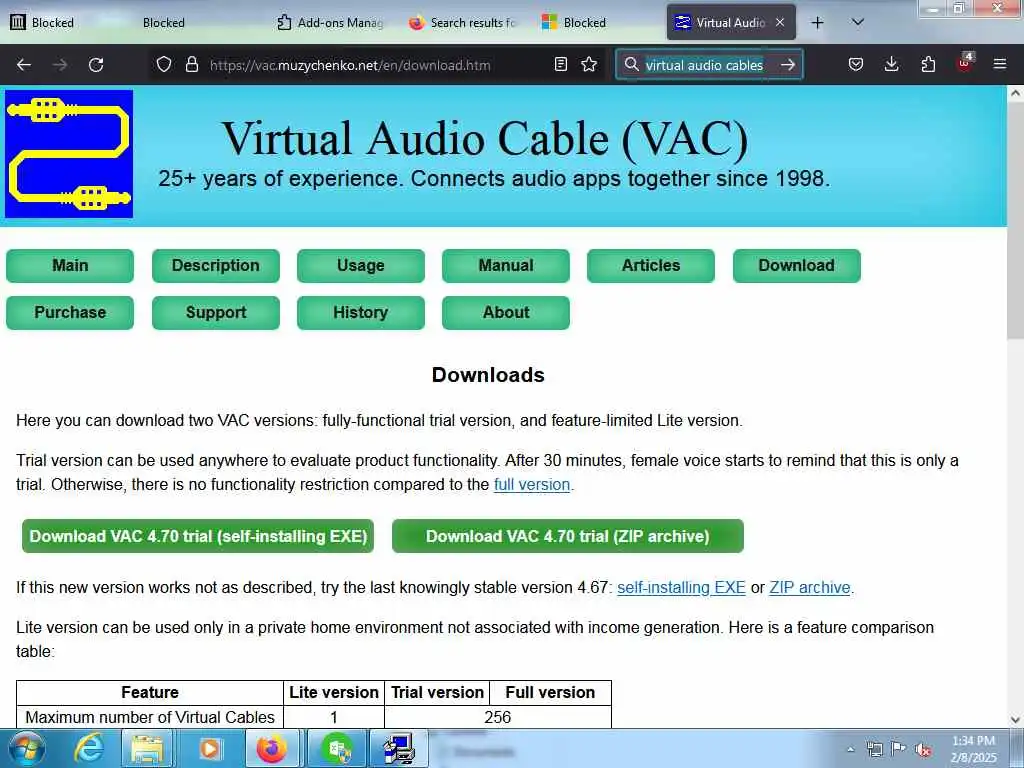Open the Articles page button
1024x768 pixels.
tap(650, 266)
